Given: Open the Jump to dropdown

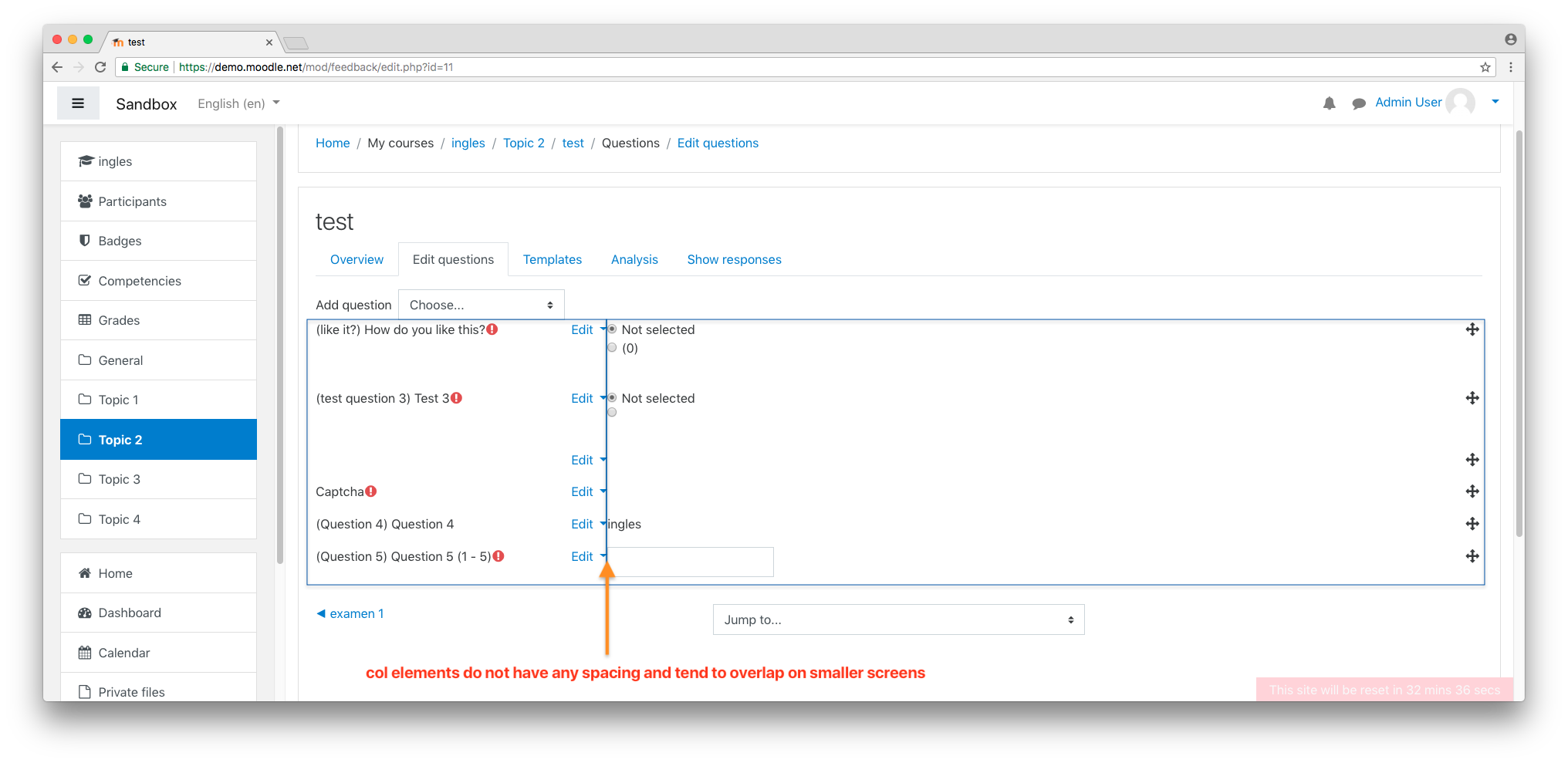Looking at the screenshot, I should 898,620.
